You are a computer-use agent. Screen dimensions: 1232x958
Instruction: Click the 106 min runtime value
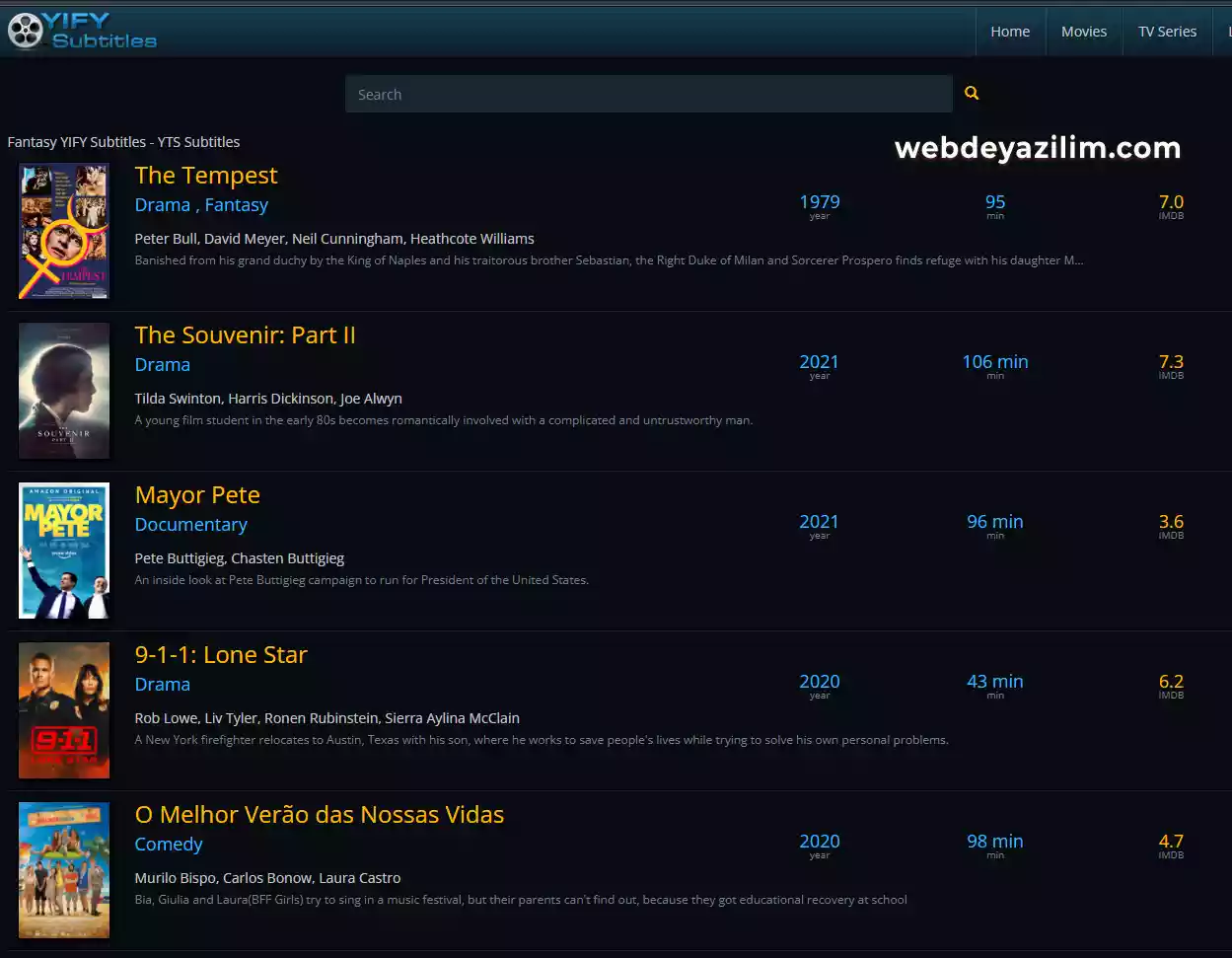tap(995, 362)
